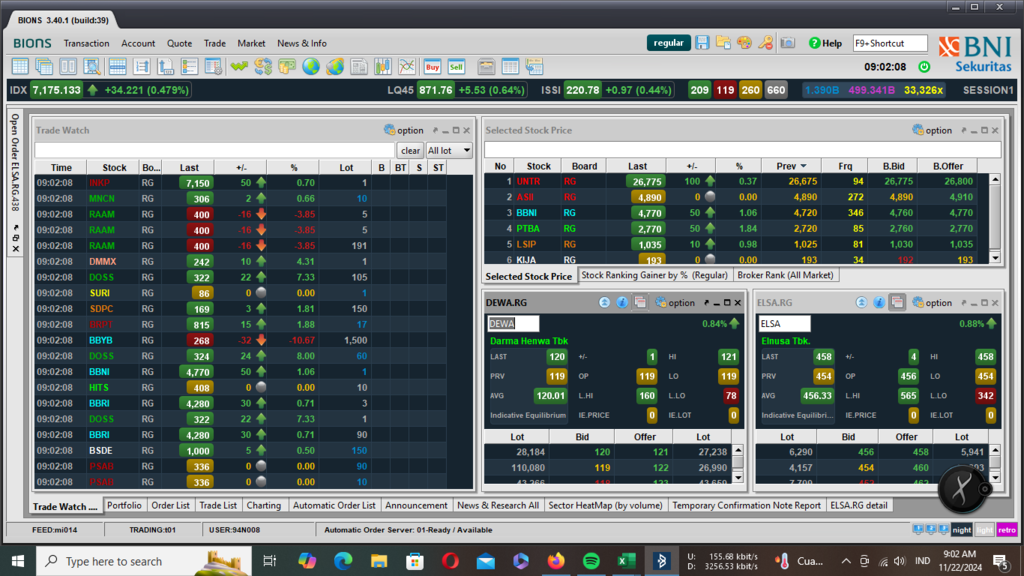Click the open folder layout icon
This screenshot has width=1024, height=576.
723,43
